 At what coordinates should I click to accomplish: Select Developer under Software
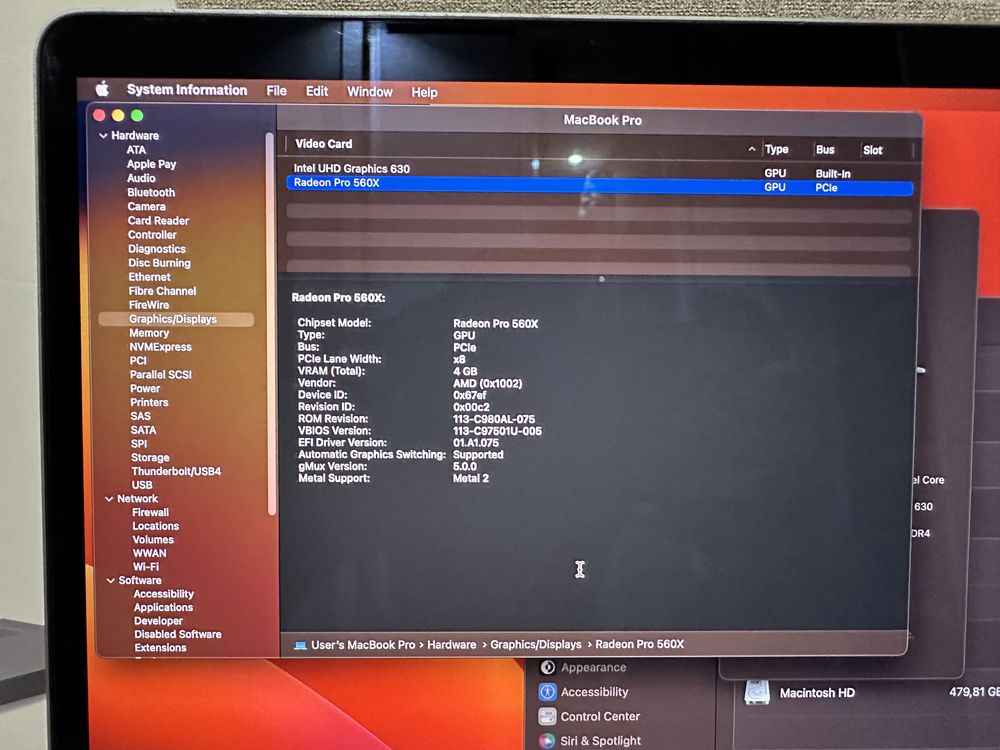pos(158,621)
